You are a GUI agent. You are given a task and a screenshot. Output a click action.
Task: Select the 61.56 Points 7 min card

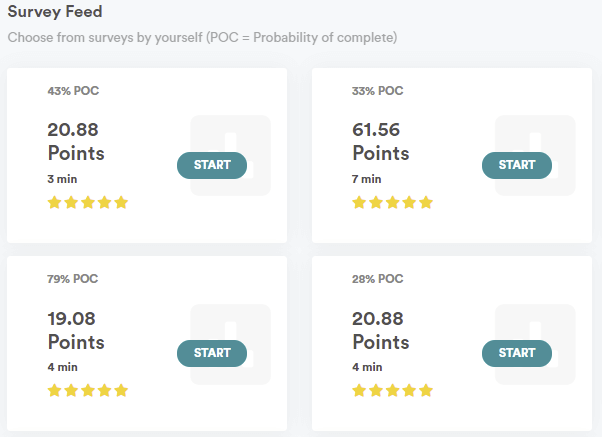[452, 156]
